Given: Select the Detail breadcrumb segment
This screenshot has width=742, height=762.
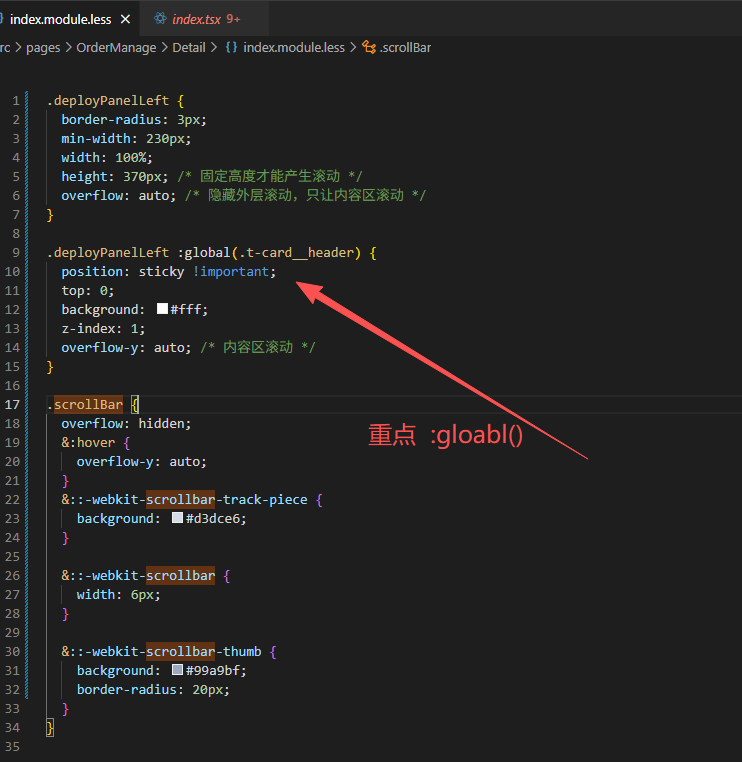Looking at the screenshot, I should (x=189, y=48).
